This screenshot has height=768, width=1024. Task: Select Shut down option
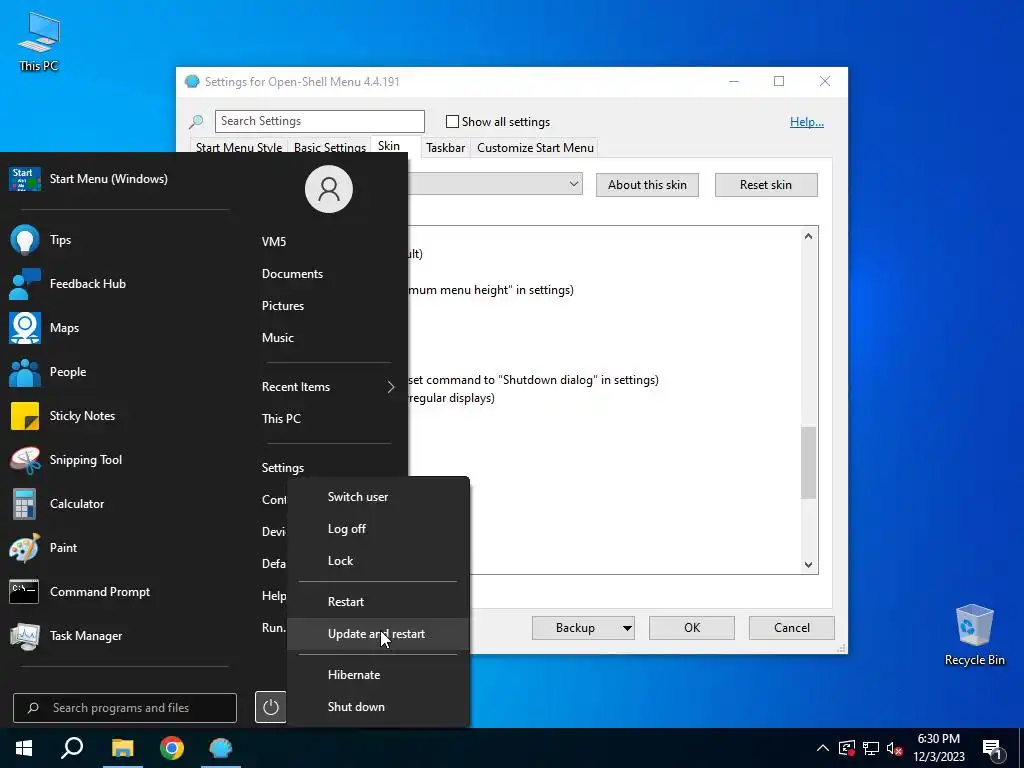tap(377, 707)
